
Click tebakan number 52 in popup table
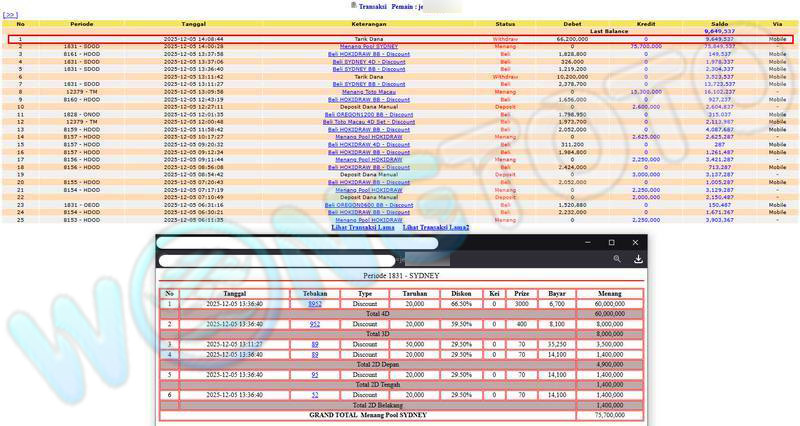tap(315, 395)
